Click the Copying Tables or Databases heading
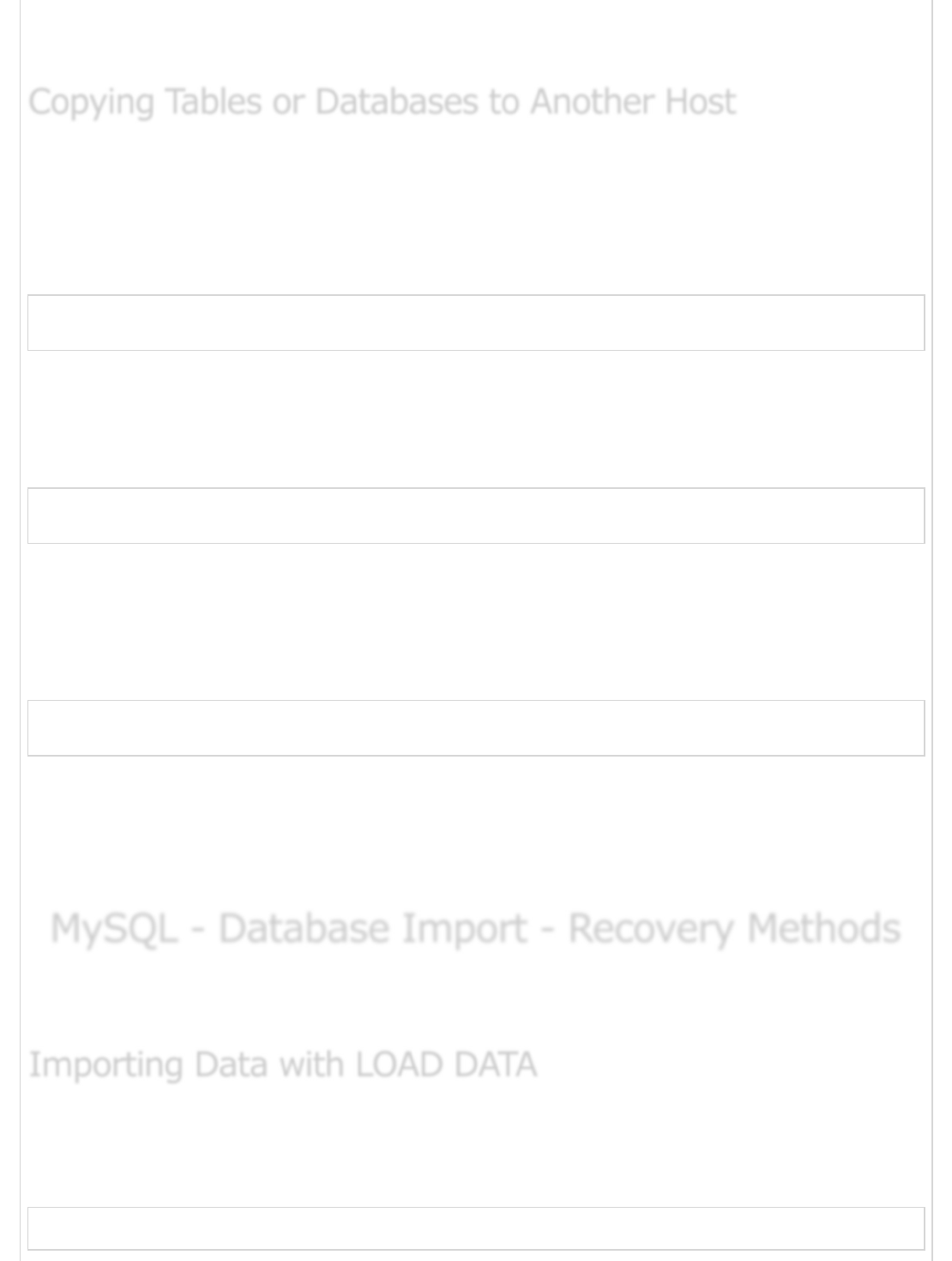 click(x=382, y=102)
